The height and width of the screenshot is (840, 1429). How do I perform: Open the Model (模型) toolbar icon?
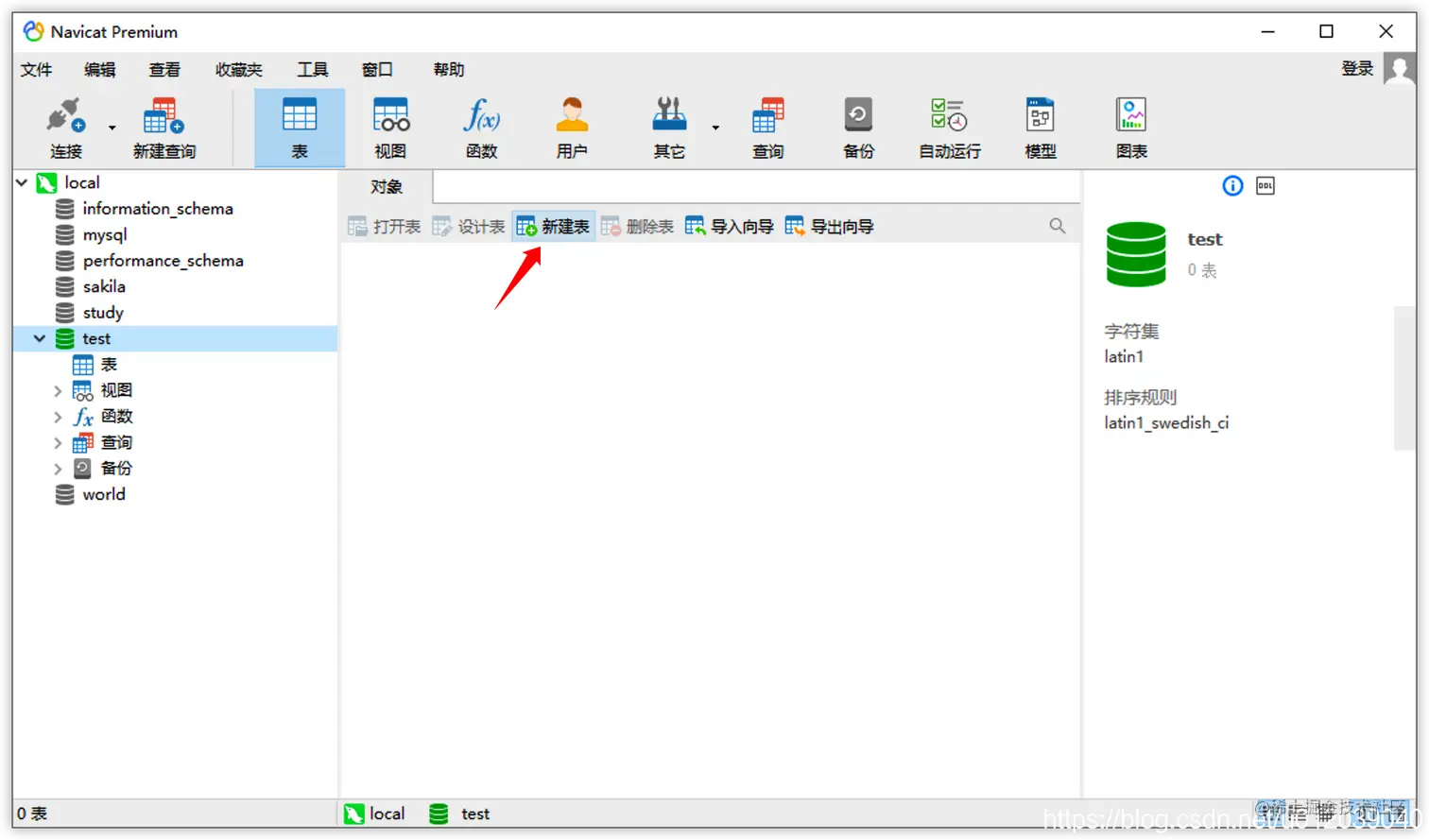[1040, 116]
